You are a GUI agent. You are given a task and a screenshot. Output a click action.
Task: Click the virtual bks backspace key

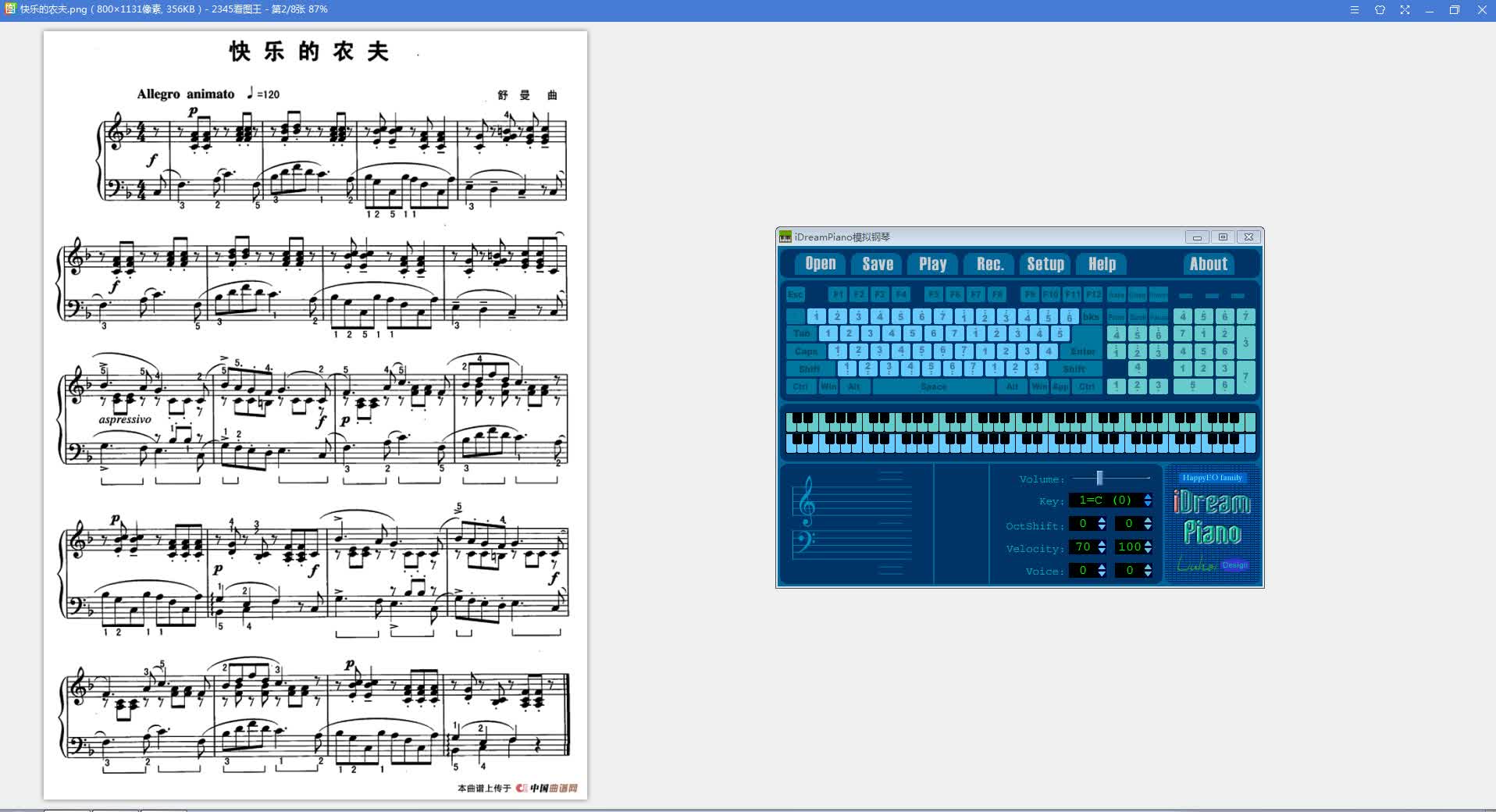tap(1091, 316)
